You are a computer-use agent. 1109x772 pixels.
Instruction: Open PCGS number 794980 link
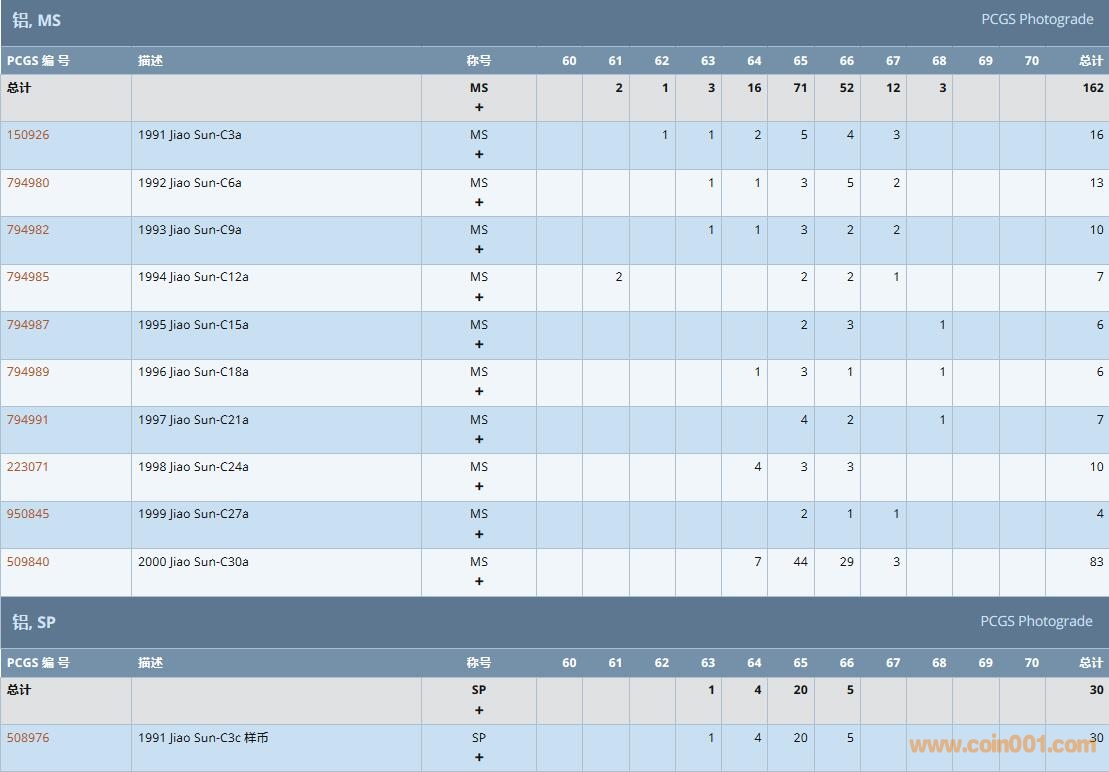click(x=28, y=183)
